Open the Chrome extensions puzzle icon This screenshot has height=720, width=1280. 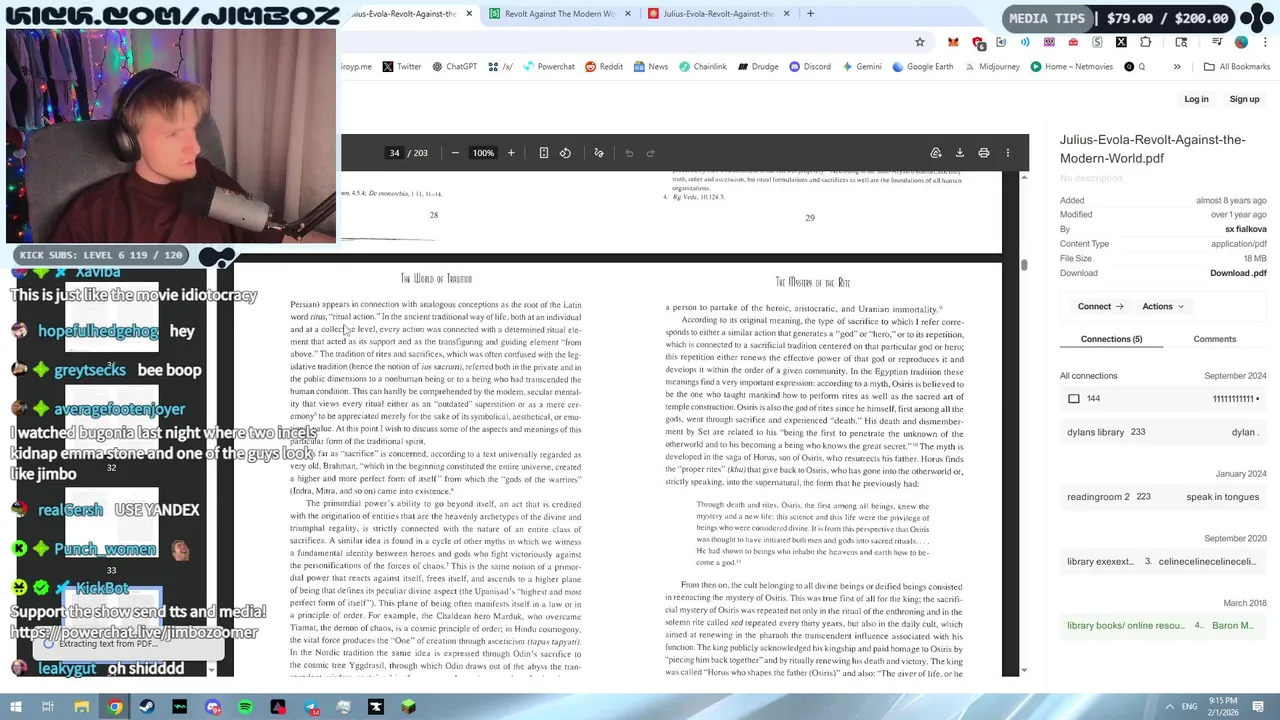1145,42
